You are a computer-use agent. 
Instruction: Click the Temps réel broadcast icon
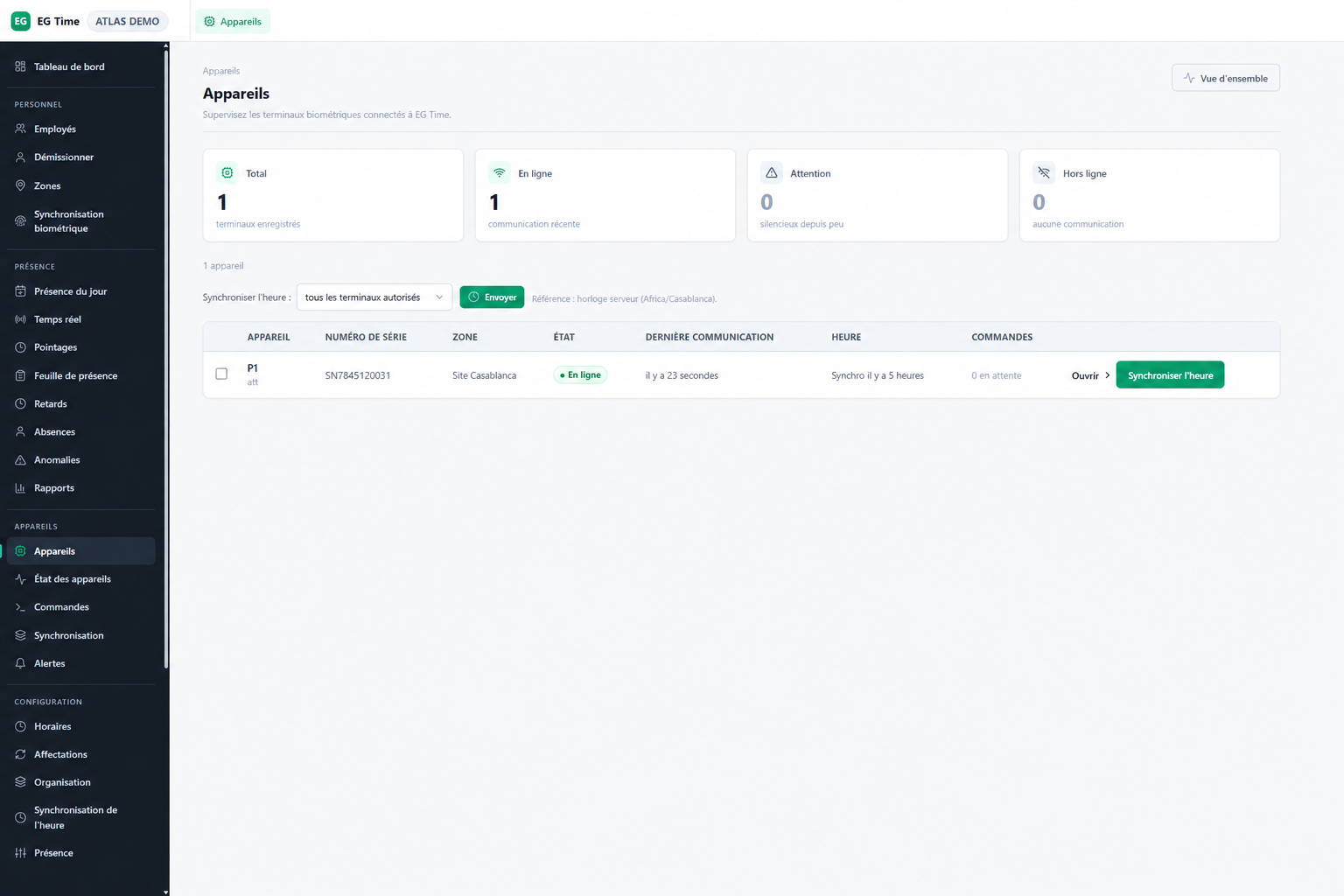click(x=20, y=319)
